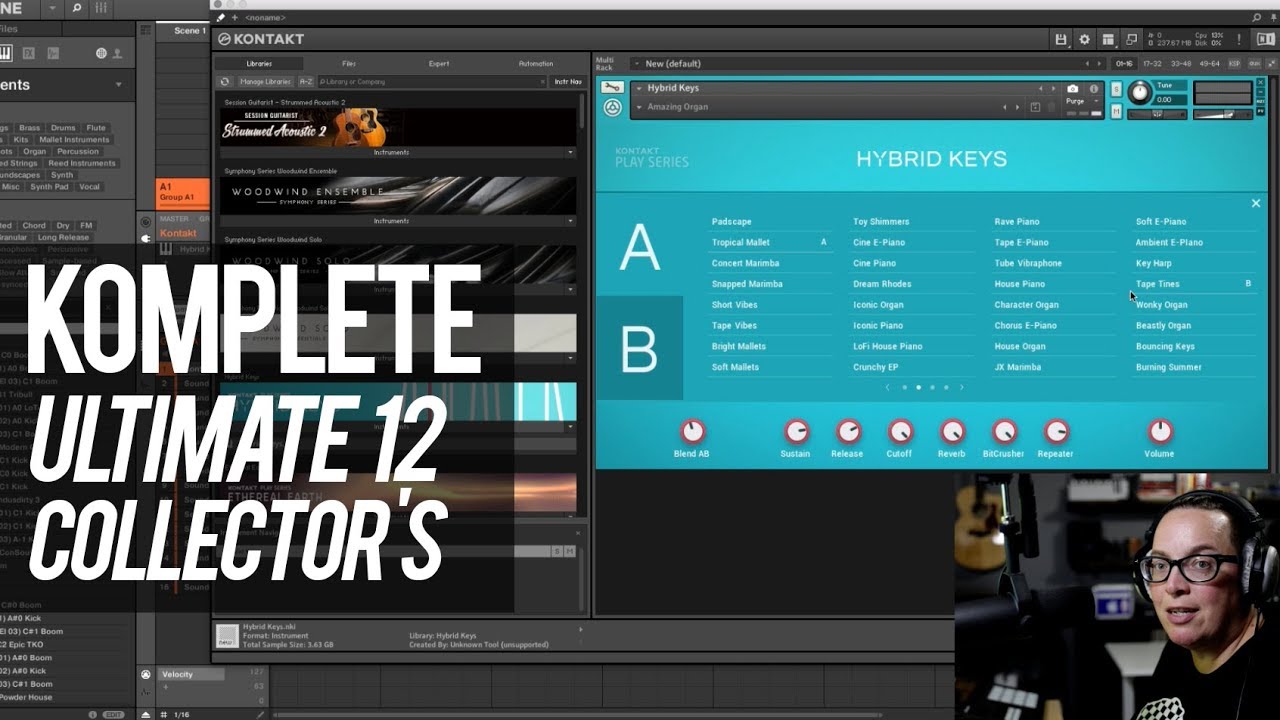Screen dimensions: 1280x720
Task: Open the Maschine product type dropdown arrow
Action: [118, 85]
